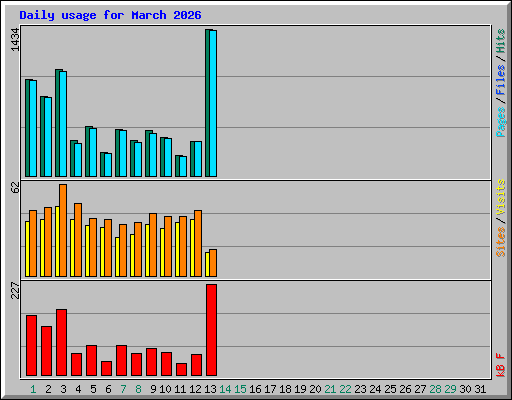Click the orange sites bar for day 3
This screenshot has width=512, height=400.
click(x=63, y=230)
